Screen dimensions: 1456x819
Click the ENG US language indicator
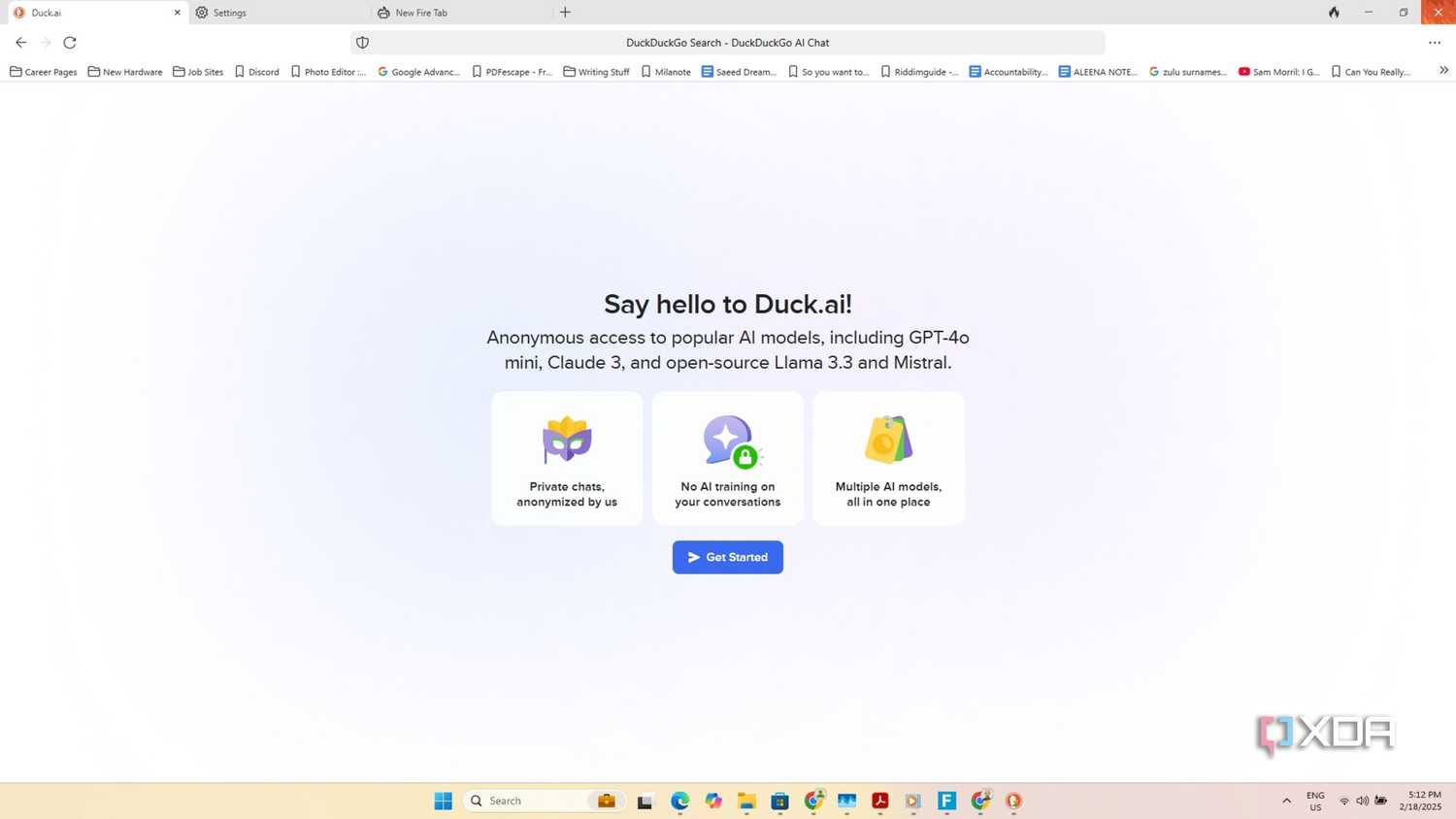[x=1315, y=801]
